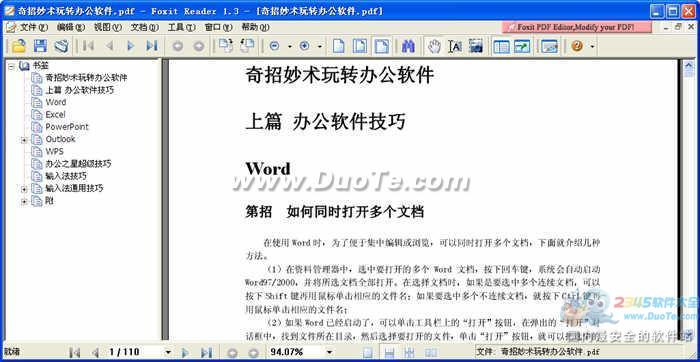Set actual size page view
700x362 pixels.
[x=339, y=46]
